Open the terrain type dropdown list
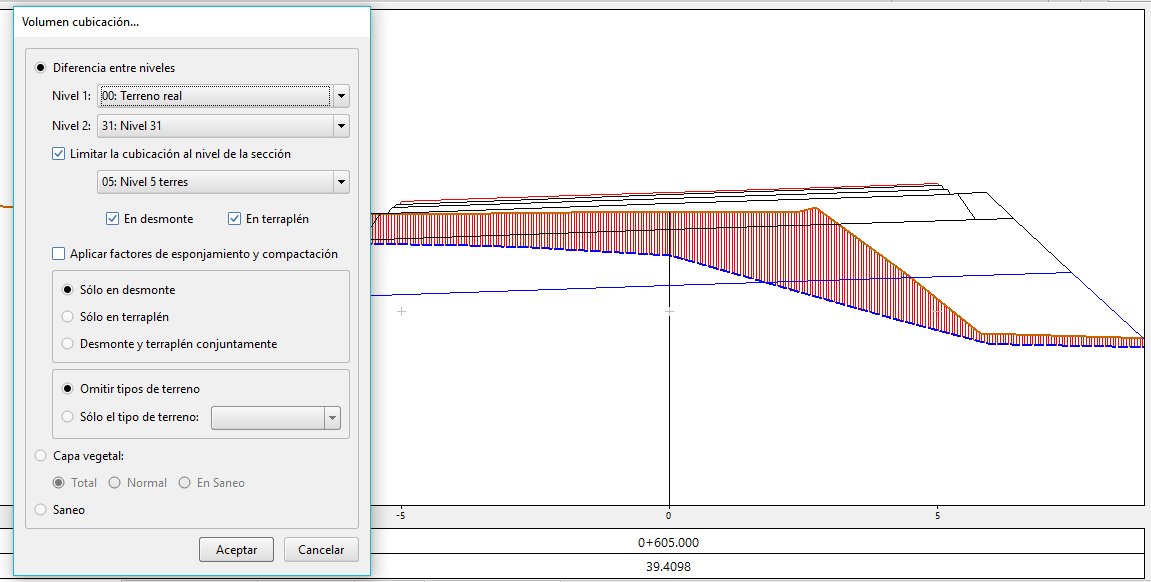The width and height of the screenshot is (1151, 582). [x=332, y=418]
